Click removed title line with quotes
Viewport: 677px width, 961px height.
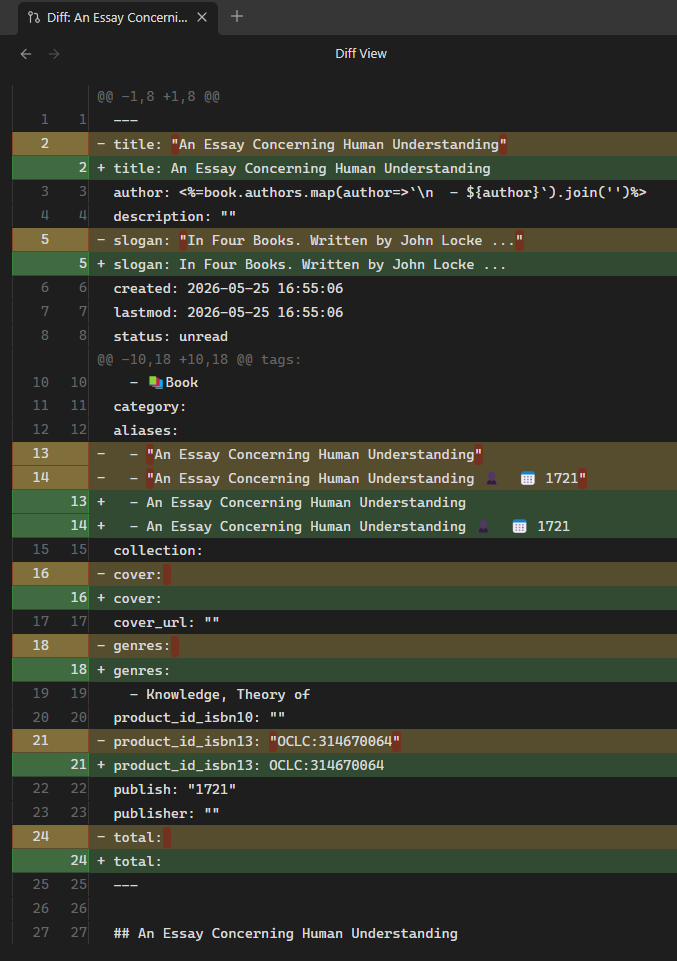tap(344, 144)
